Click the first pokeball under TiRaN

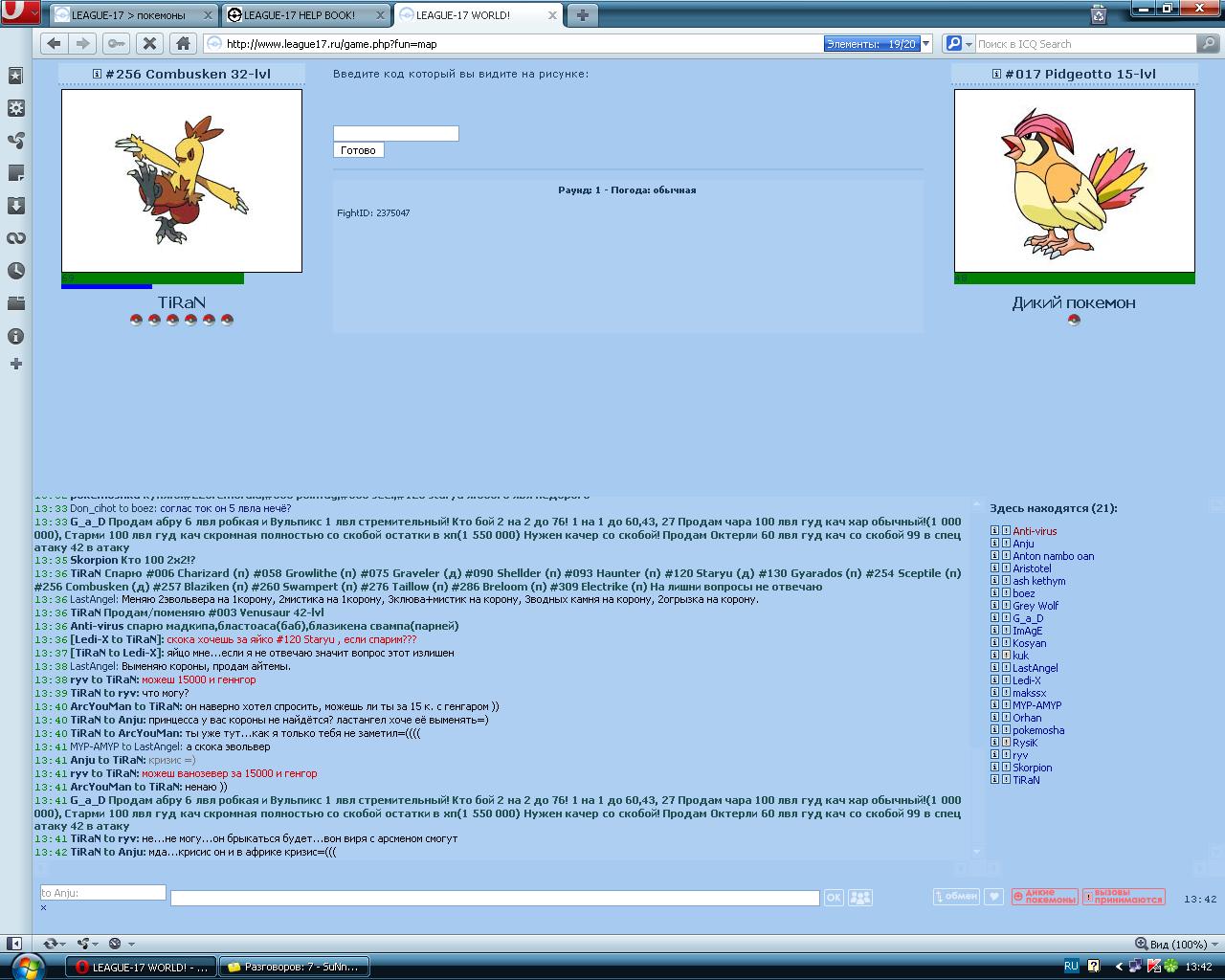[136, 320]
